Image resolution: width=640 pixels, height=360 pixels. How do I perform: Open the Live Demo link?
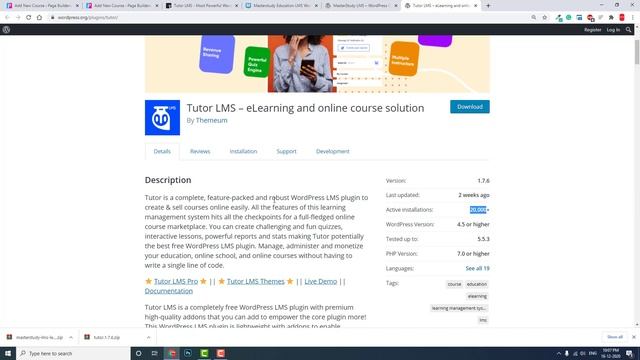(321, 281)
